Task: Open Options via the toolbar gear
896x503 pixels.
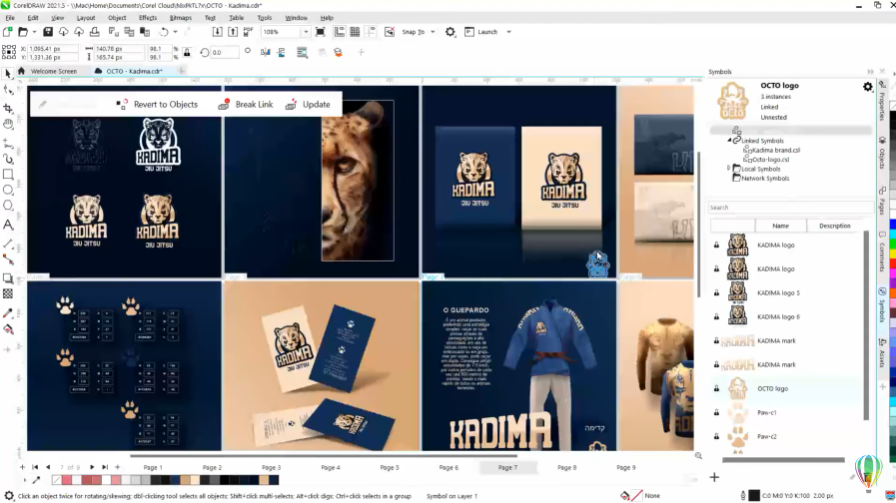Action: click(x=450, y=32)
